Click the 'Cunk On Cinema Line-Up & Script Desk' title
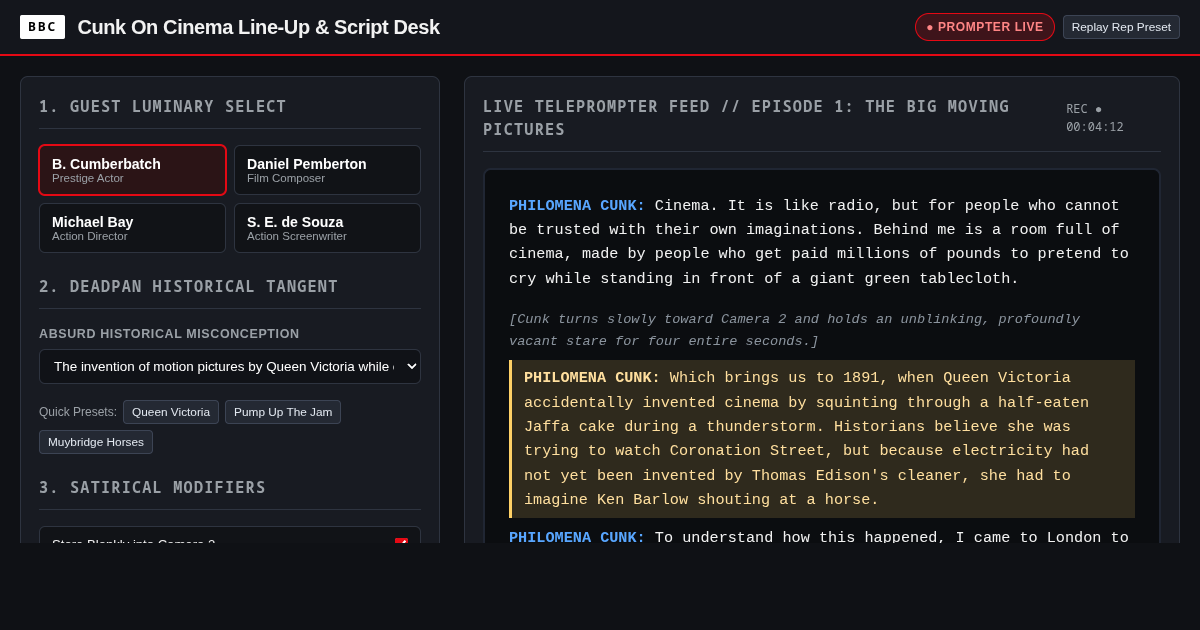Screen dimensions: 1200x630 pos(259,27)
